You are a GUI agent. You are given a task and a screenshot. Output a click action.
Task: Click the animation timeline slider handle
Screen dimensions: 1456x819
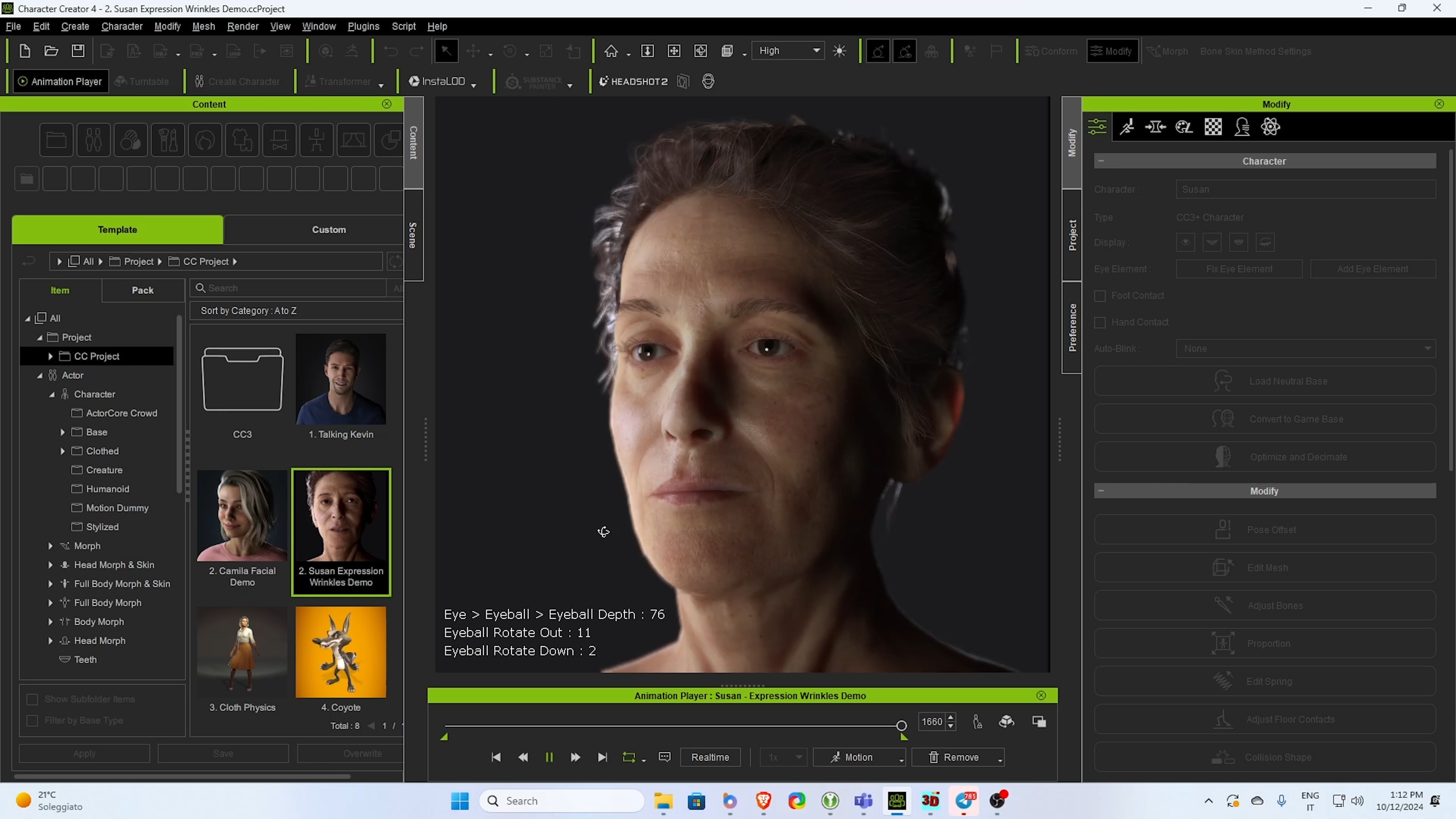901,726
